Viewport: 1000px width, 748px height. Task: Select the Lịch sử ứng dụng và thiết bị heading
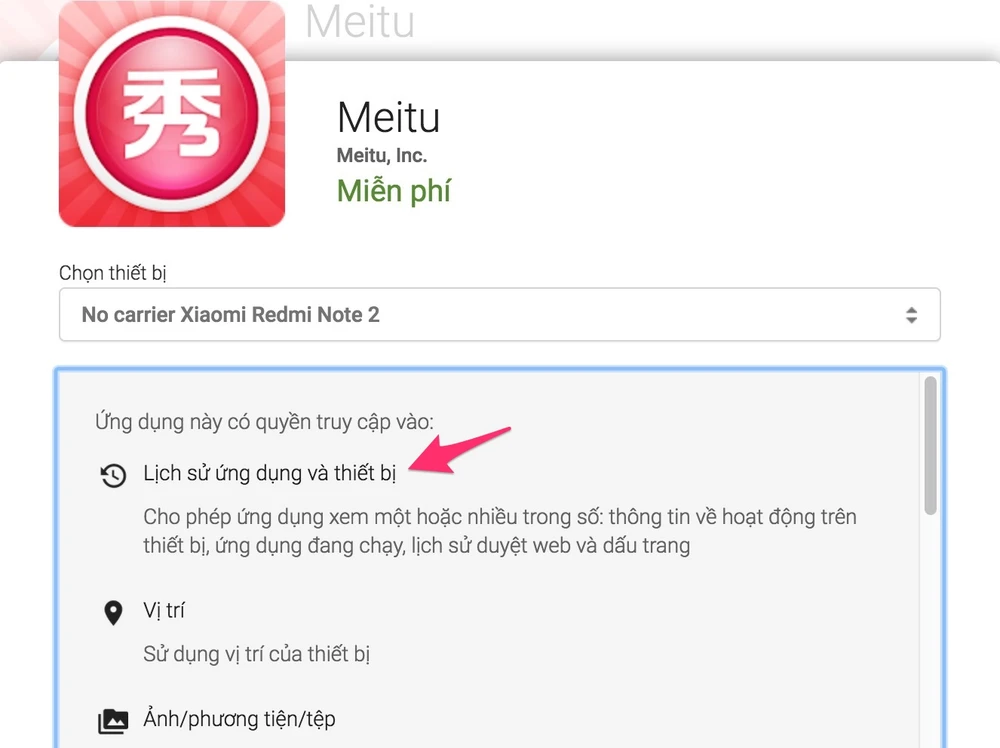269,473
